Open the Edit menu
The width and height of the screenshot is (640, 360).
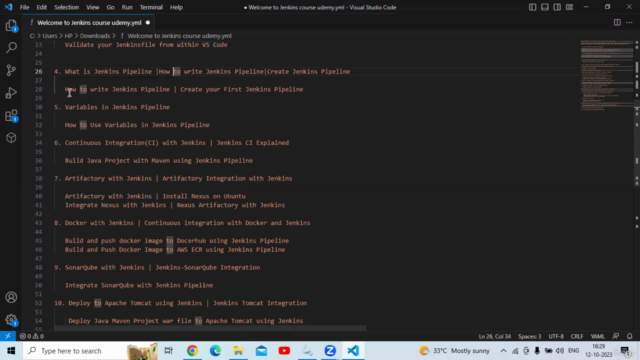point(41,7)
